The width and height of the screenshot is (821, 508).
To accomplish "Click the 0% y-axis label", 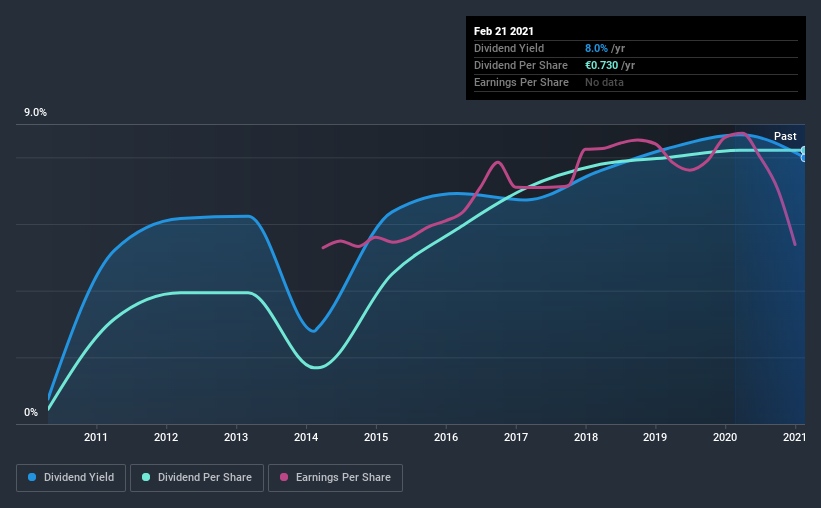I will coord(31,413).
